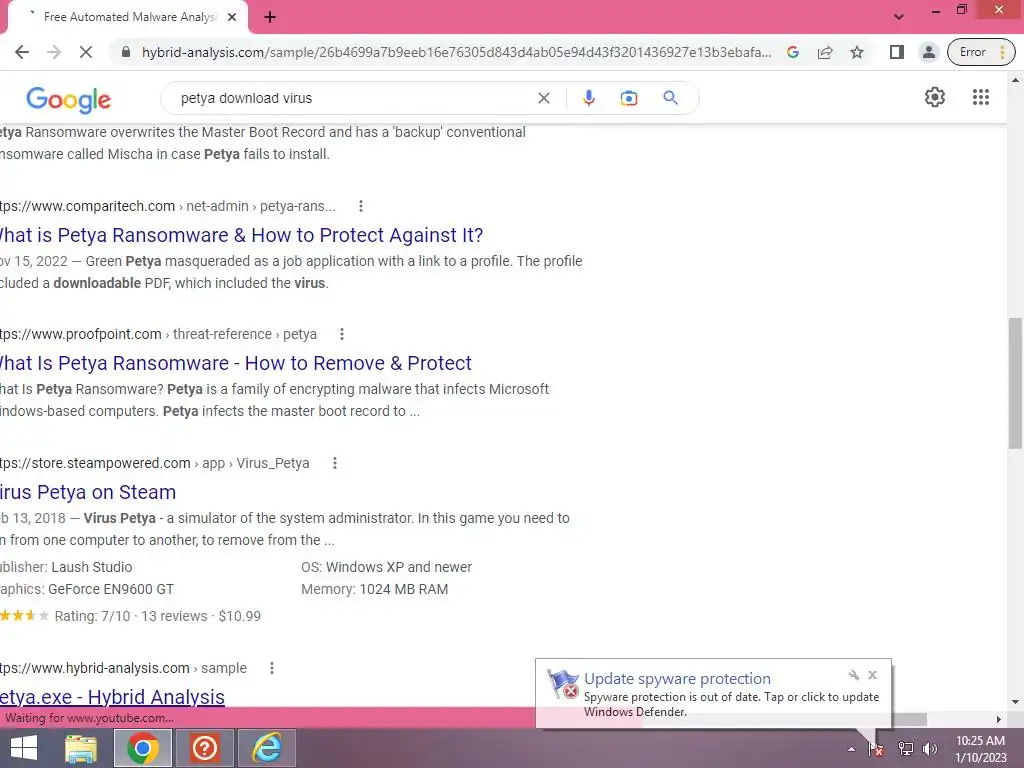Click the address bar URL
Screen dimensions: 1024x768
[456, 52]
